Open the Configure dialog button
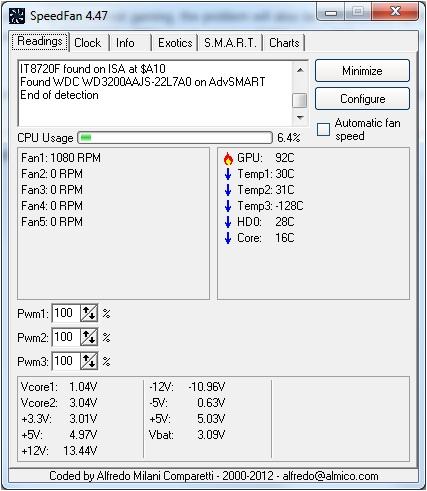 pyautogui.click(x=362, y=99)
